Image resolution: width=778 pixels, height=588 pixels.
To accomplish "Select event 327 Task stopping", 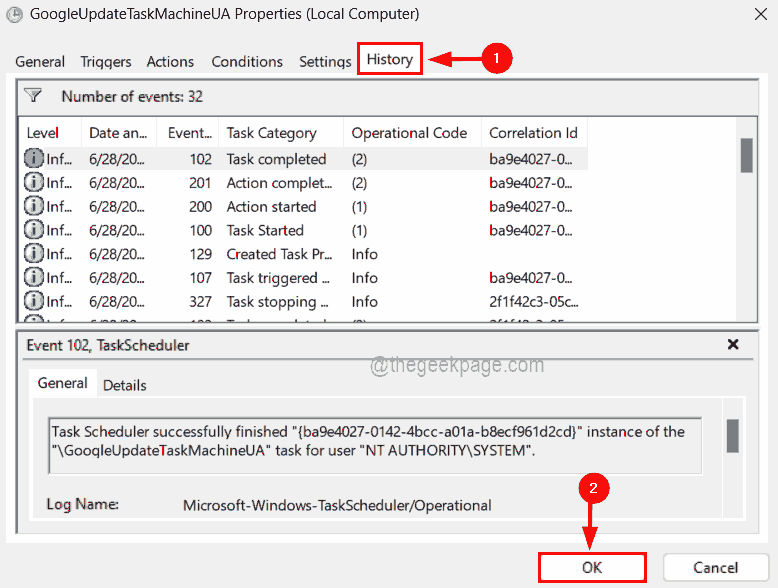I will 306,302.
